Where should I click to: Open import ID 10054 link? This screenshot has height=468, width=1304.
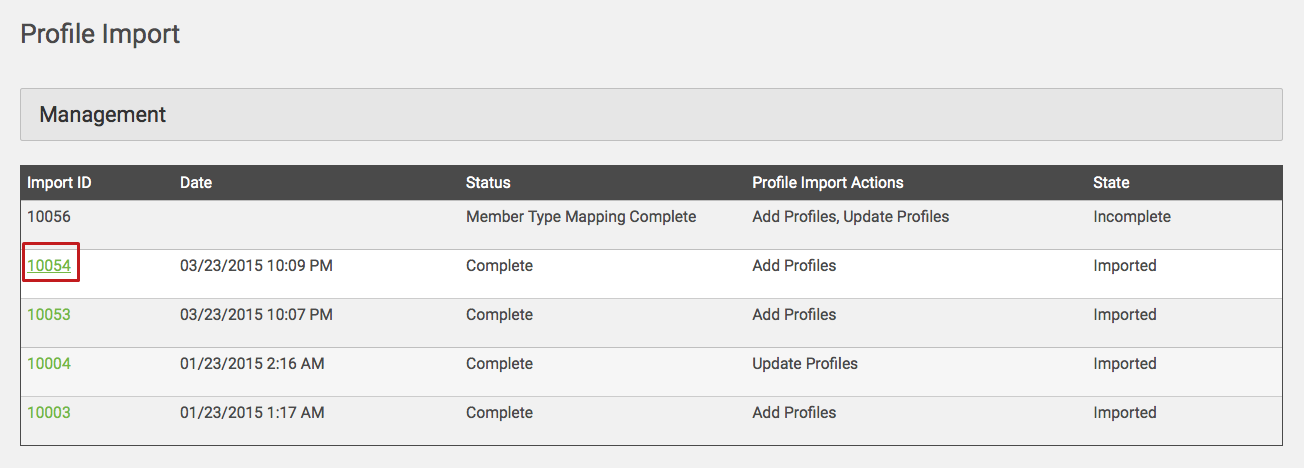[x=48, y=266]
